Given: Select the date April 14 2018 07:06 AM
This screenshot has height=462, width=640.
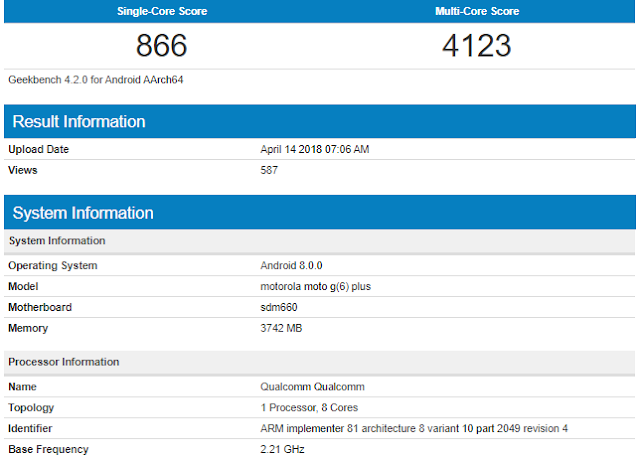Looking at the screenshot, I should 315,149.
